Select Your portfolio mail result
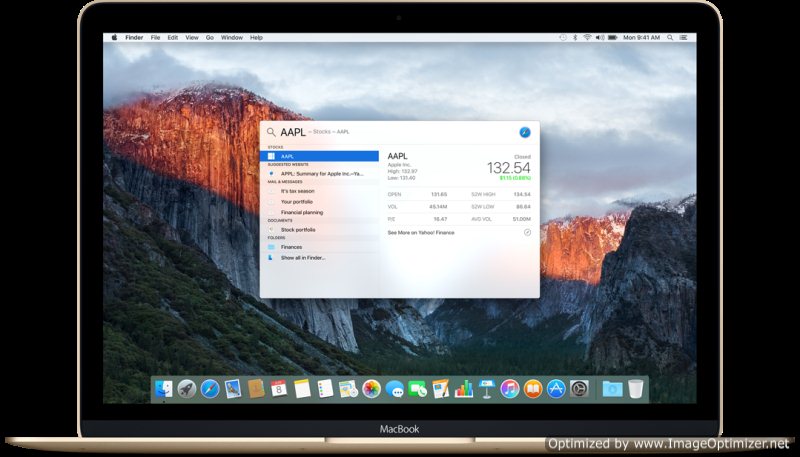Screen dimensions: 800x457 319,202
